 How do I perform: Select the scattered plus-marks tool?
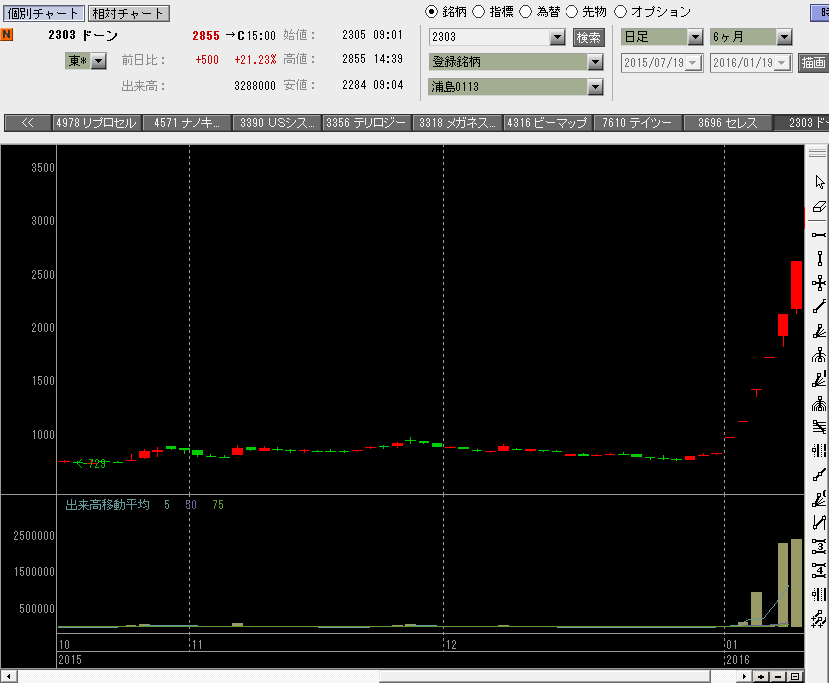click(x=819, y=618)
